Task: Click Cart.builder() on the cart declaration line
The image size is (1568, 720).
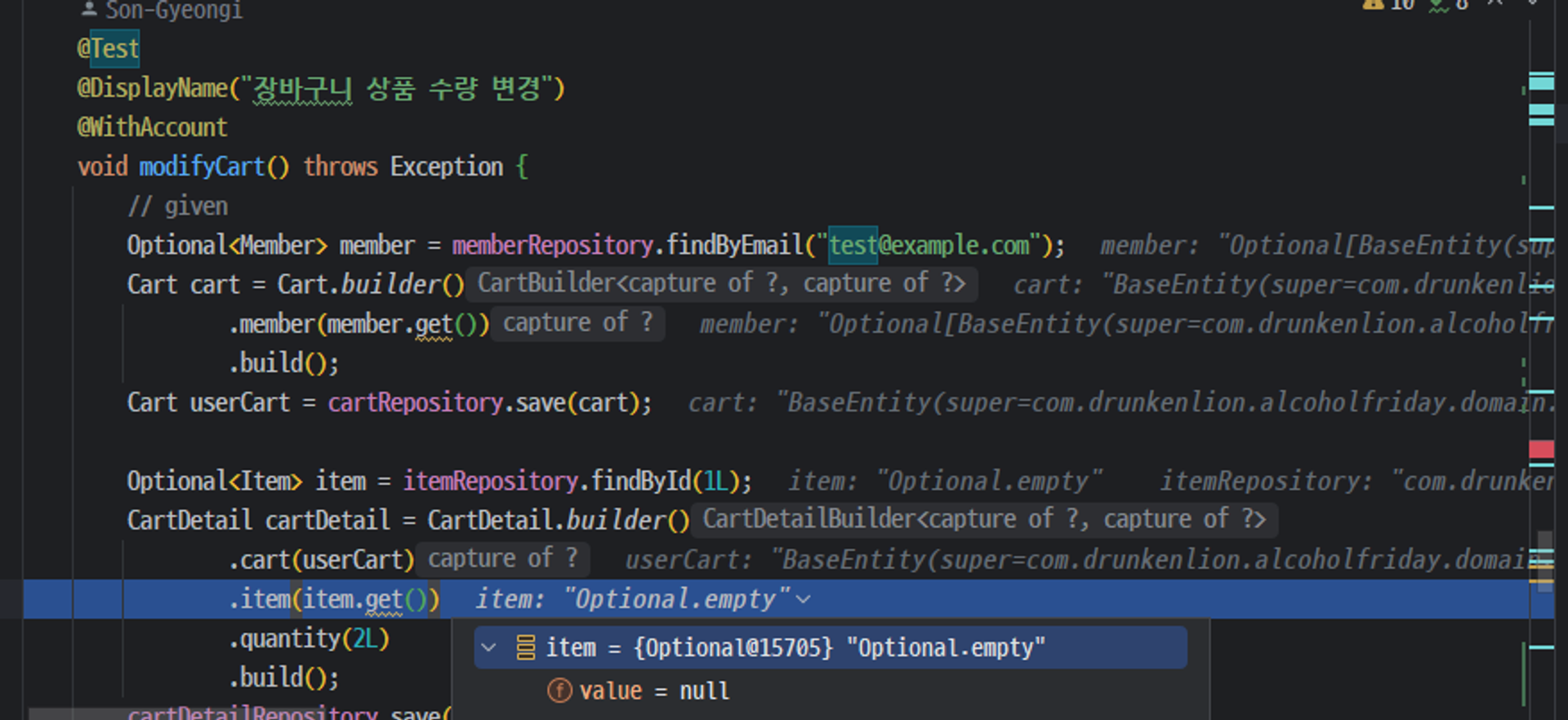Action: click(371, 284)
